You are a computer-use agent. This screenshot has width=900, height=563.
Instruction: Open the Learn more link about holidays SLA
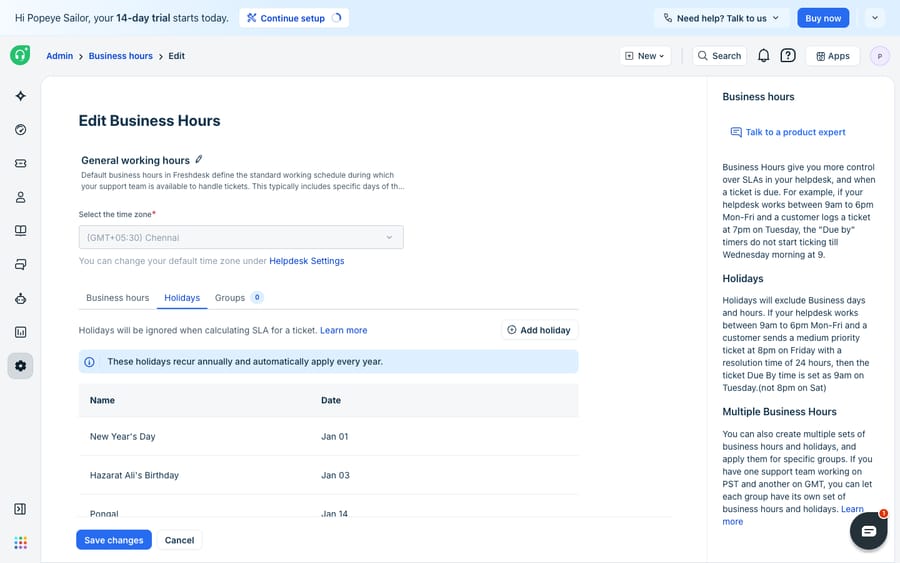pos(343,330)
